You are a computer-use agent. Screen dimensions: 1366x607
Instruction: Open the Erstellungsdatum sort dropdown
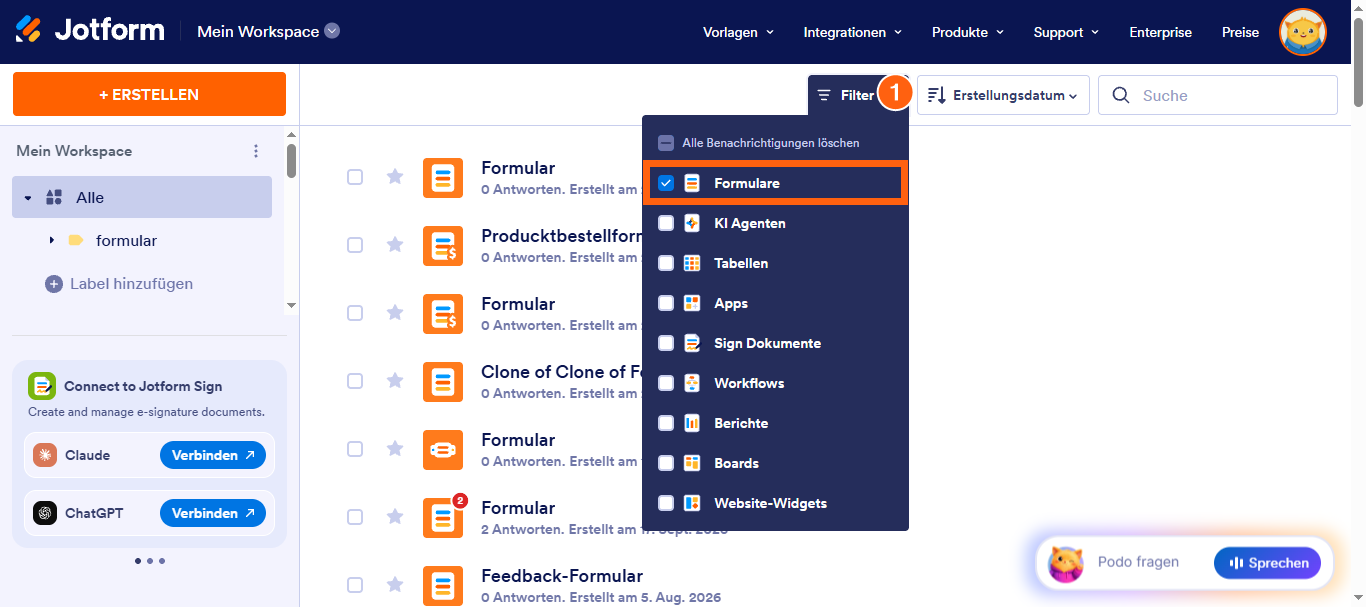(x=1003, y=95)
